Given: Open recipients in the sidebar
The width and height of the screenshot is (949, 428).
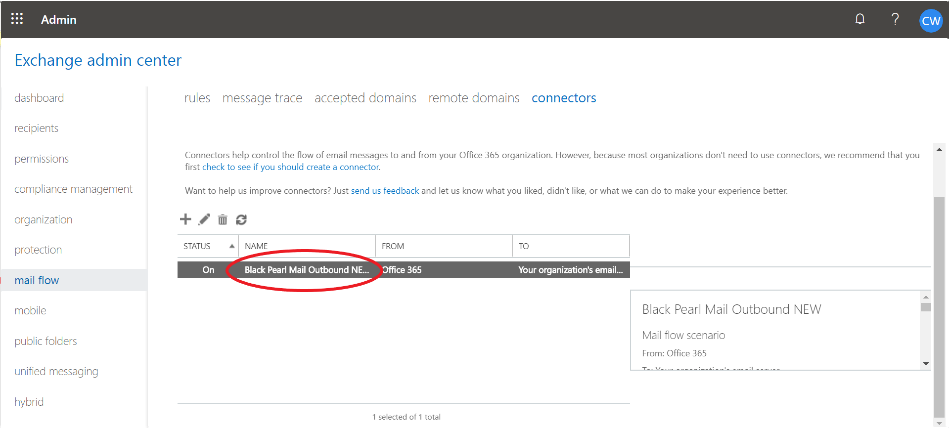Looking at the screenshot, I should coord(36,128).
